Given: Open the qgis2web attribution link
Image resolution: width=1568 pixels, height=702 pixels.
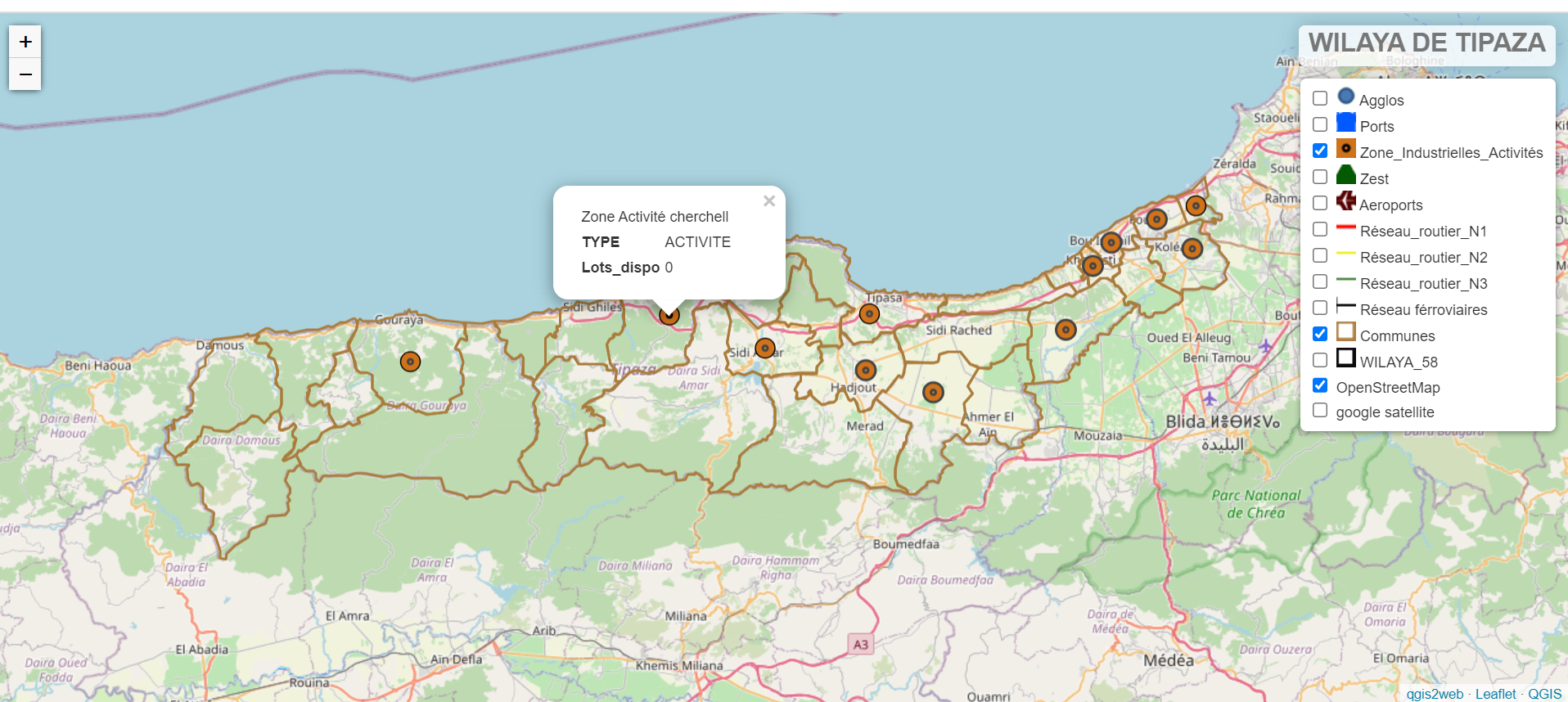Looking at the screenshot, I should click(x=1435, y=694).
